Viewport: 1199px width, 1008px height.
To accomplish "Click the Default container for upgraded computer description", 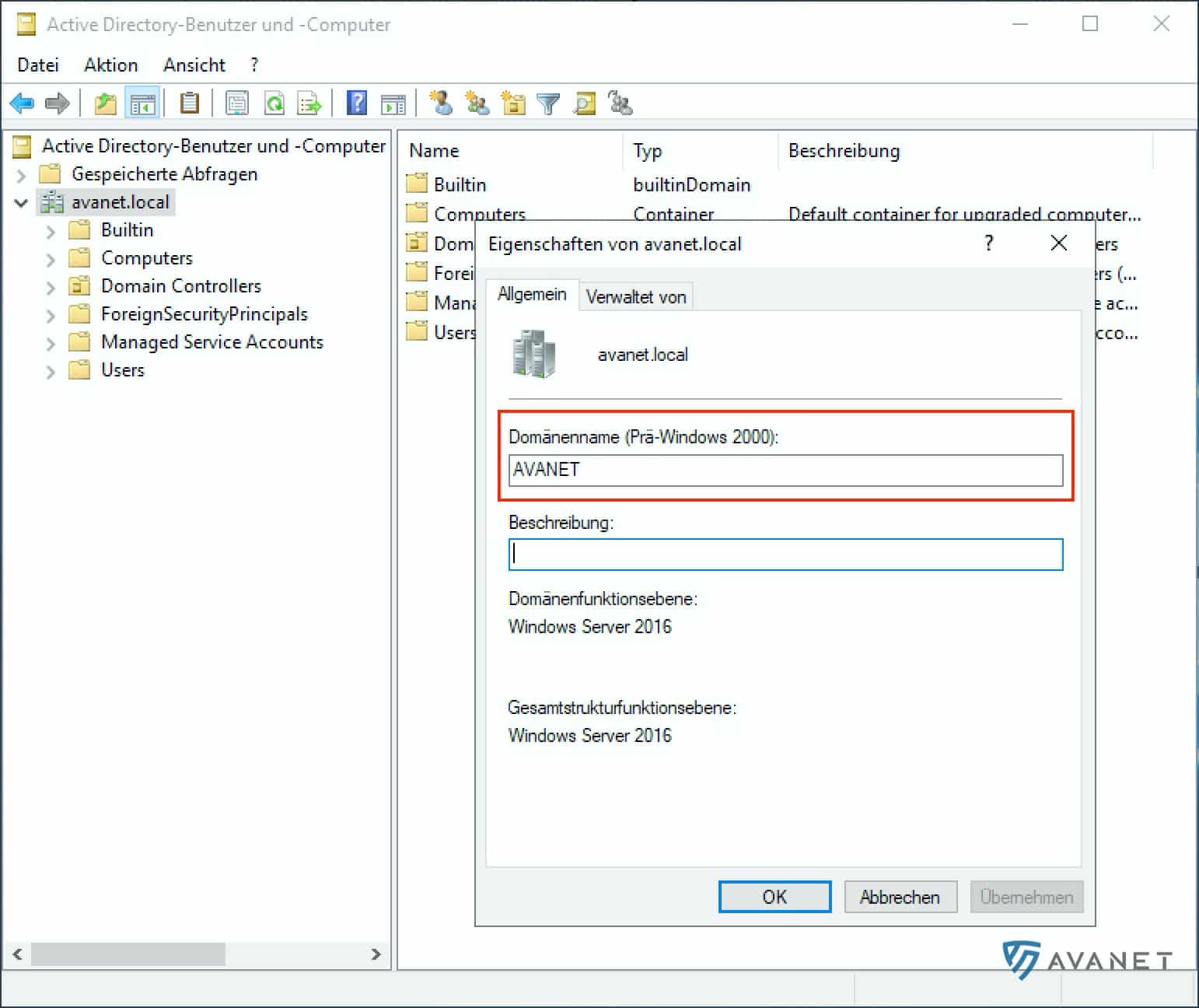I will coord(964,213).
